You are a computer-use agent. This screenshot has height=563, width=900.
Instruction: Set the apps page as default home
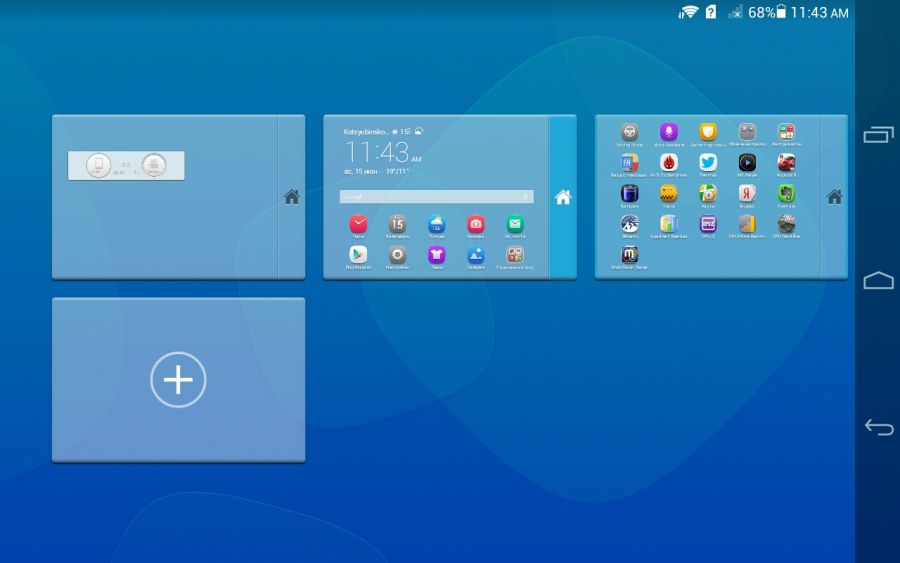[834, 197]
